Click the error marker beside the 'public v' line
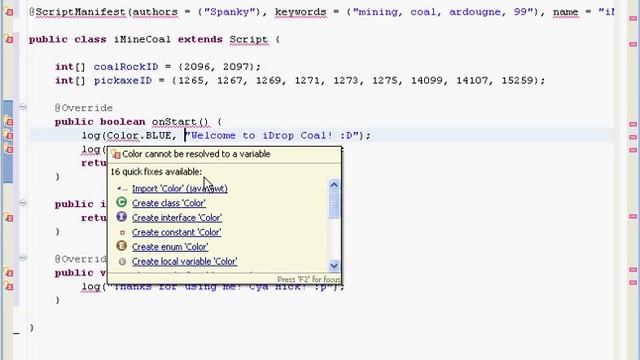Screen dimensions: 640x360 (x=9, y=273)
